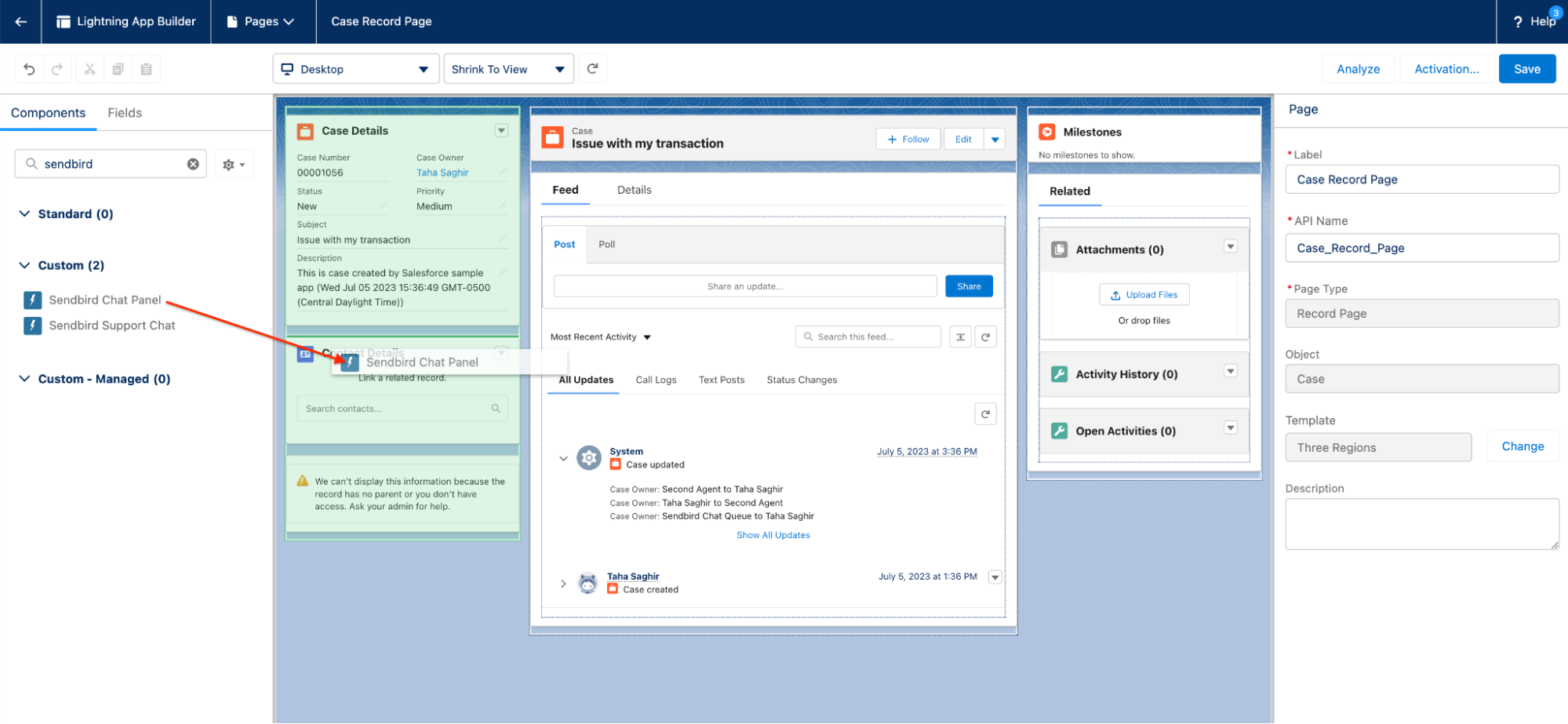This screenshot has height=724, width=1568.
Task: Collapse the Custom (2) section
Action: [25, 265]
